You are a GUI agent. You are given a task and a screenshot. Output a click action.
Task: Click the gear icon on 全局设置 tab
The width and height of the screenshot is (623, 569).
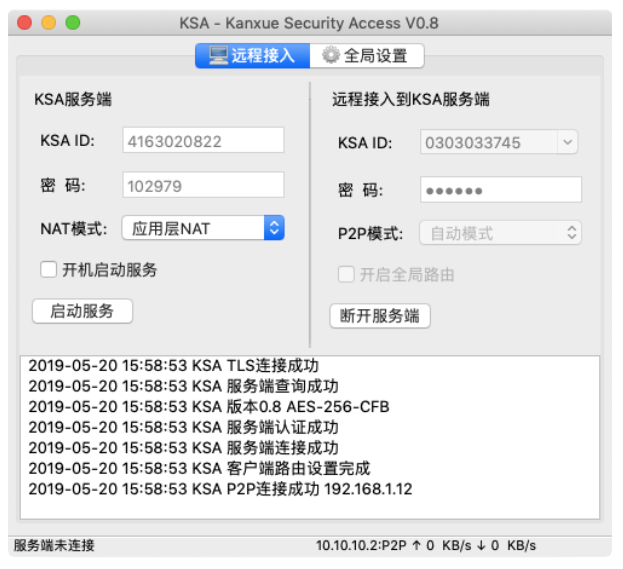pyautogui.click(x=331, y=55)
